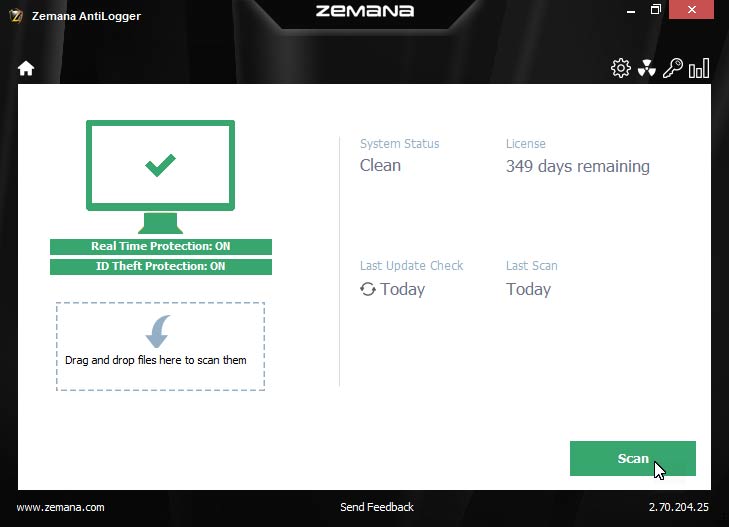The image size is (729, 527).
Task: Click the Clean system status value
Action: (x=380, y=165)
